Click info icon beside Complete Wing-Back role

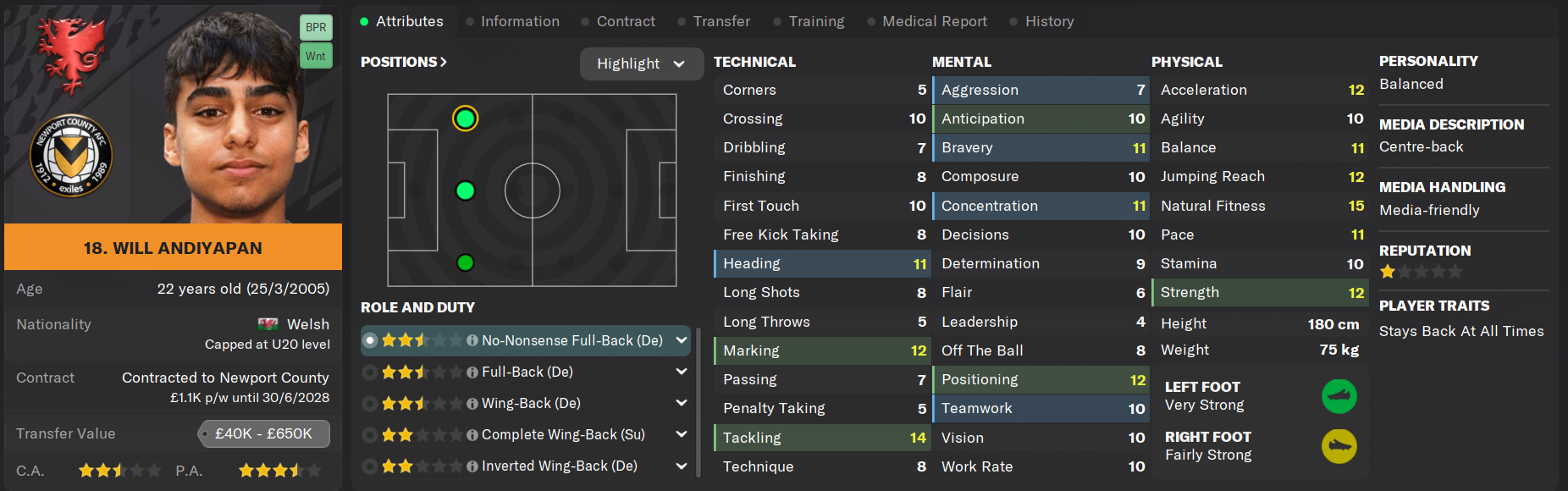point(472,434)
